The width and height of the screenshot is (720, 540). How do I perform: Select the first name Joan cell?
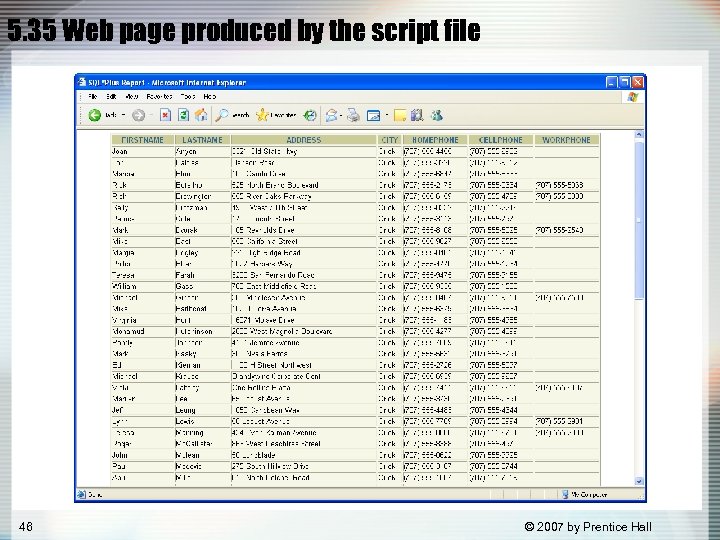tap(142, 152)
